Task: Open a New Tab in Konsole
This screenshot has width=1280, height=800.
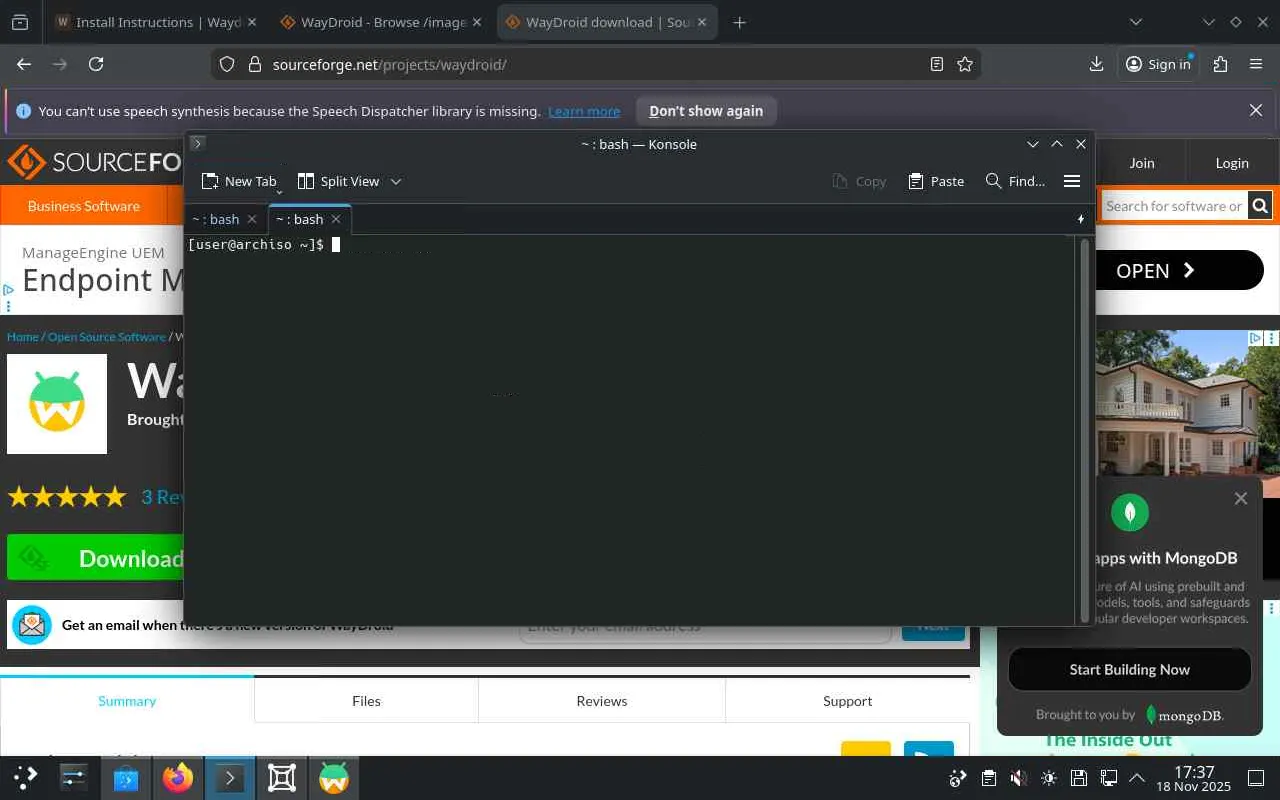Action: click(239, 181)
